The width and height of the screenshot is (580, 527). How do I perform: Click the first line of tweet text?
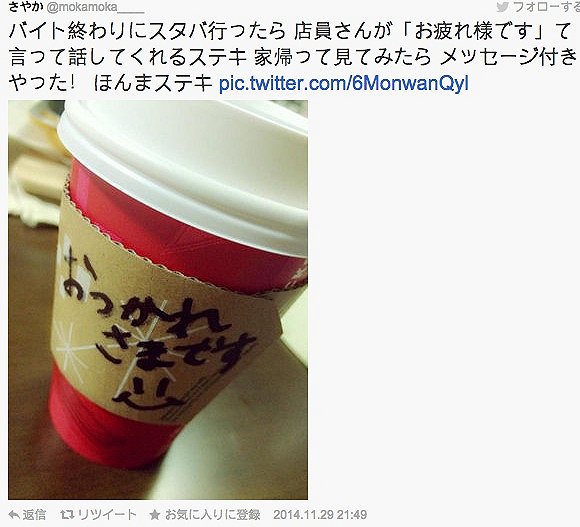(290, 31)
